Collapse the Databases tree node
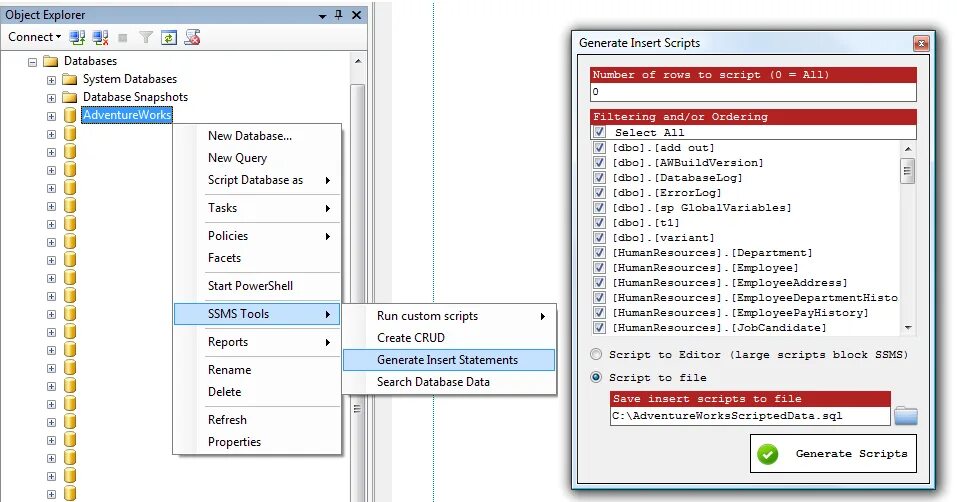This screenshot has height=502, width=957. click(32, 62)
